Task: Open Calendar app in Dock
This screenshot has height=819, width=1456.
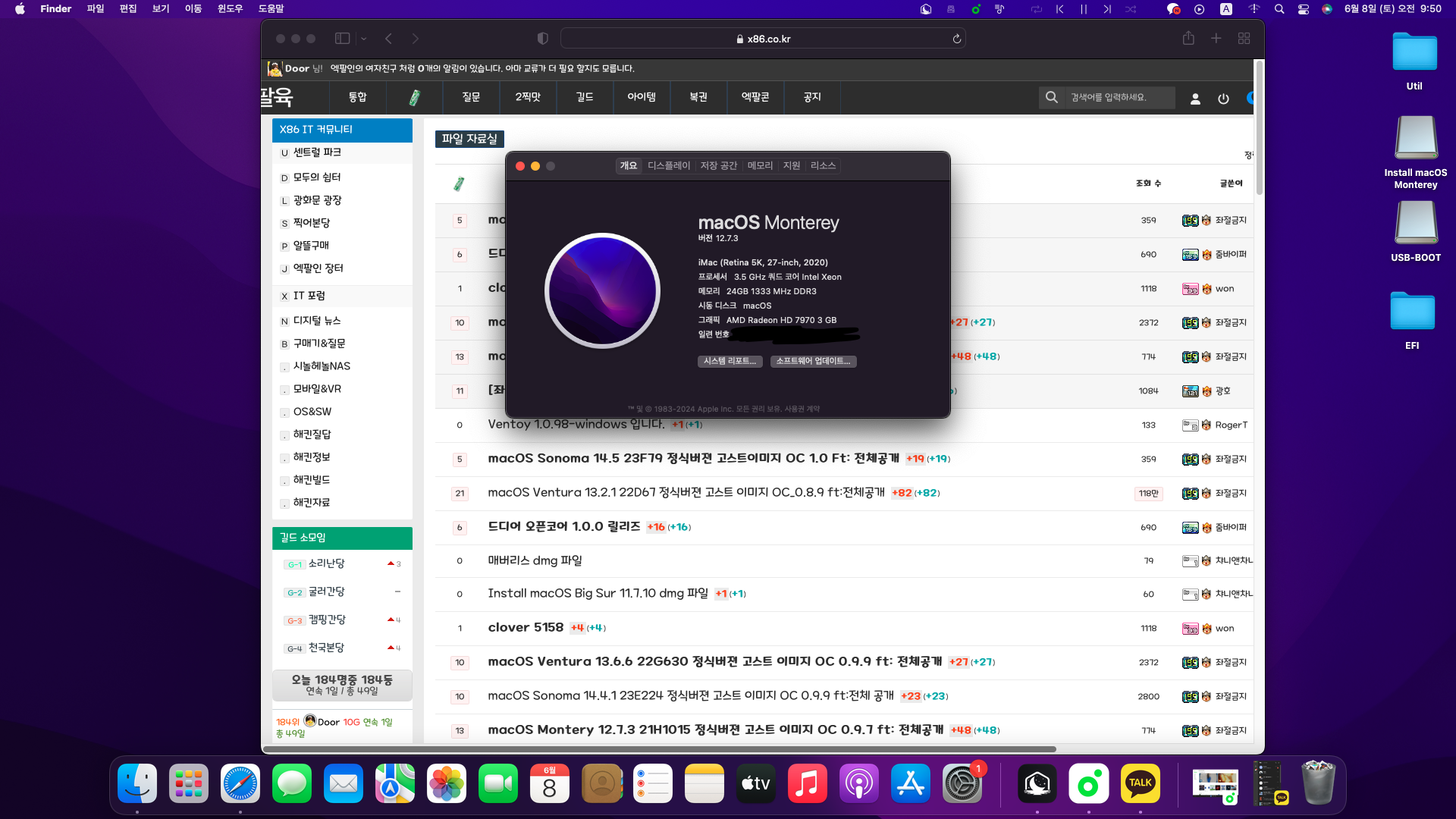Action: tap(550, 784)
